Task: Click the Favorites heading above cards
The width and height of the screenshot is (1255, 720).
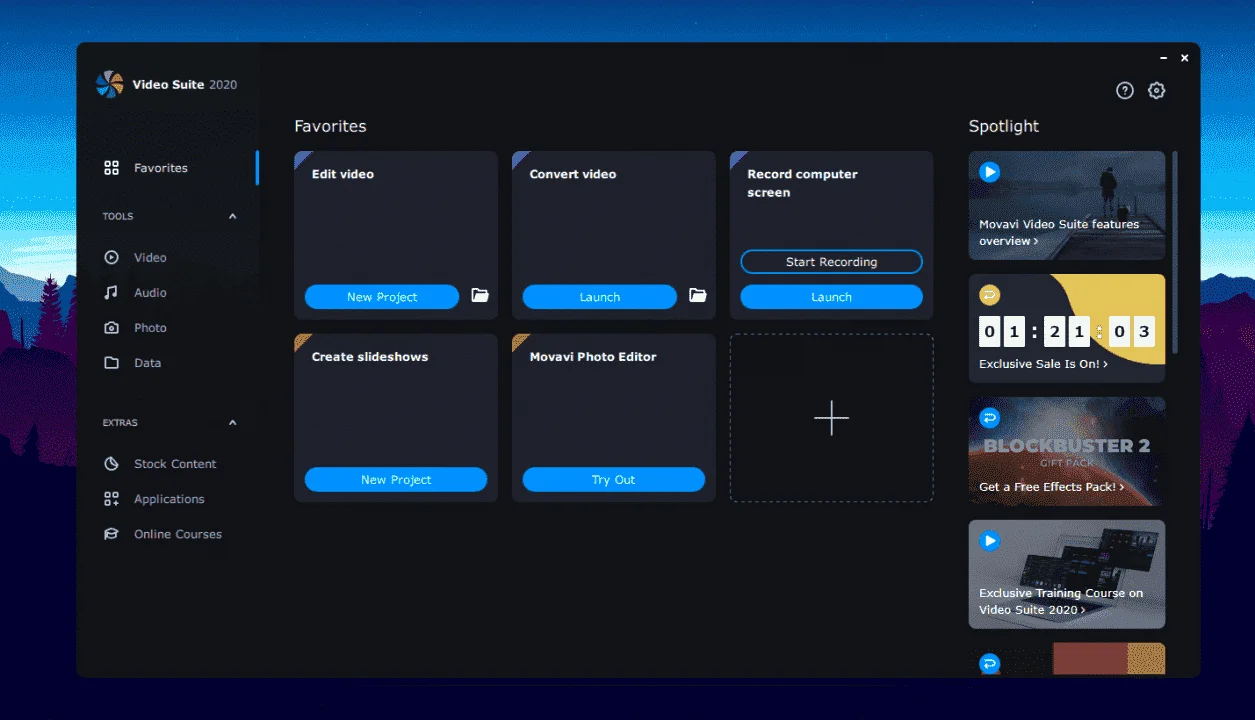Action: coord(331,127)
